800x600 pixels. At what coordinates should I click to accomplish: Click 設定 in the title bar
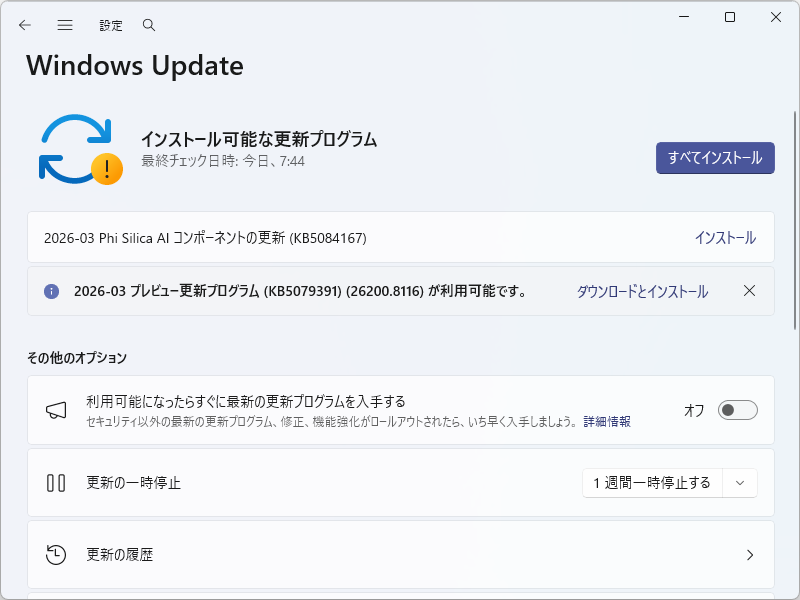pos(110,24)
